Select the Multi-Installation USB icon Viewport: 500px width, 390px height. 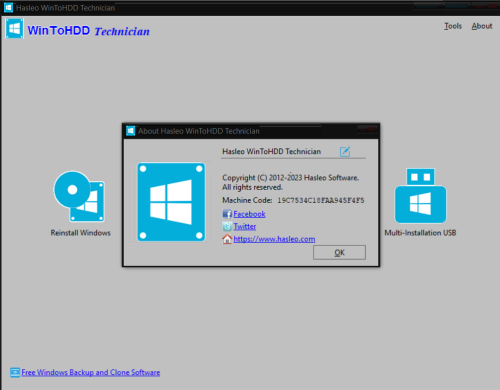pyautogui.click(x=420, y=196)
